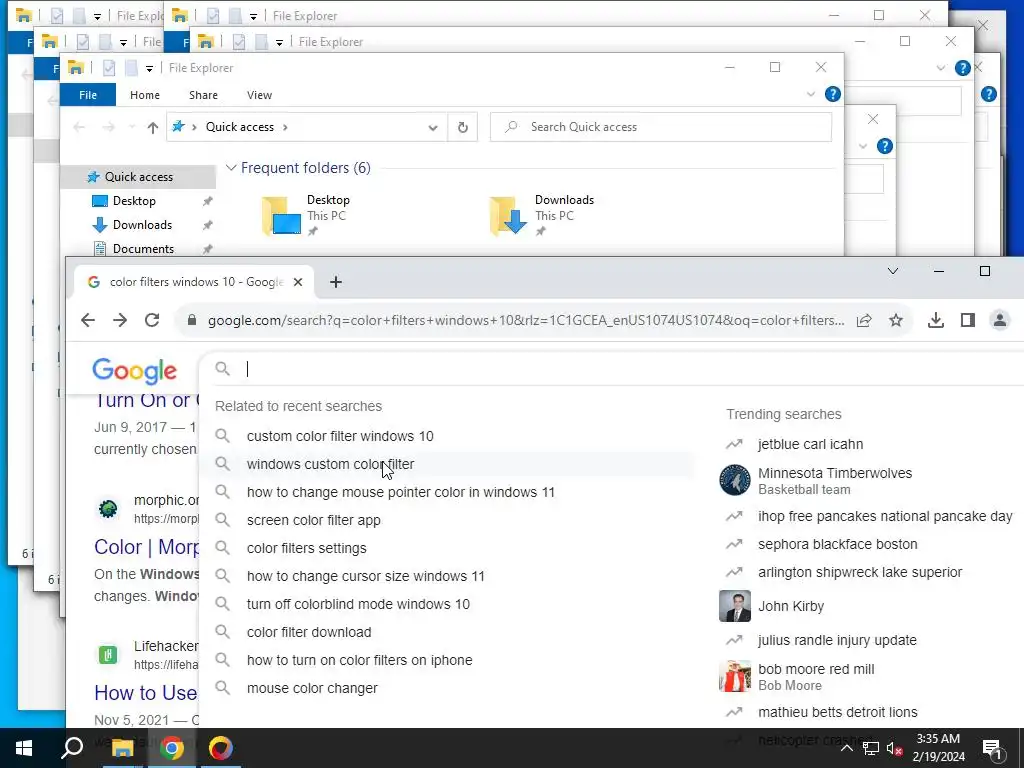Reload the Google search page
The image size is (1024, 768).
[x=152, y=320]
